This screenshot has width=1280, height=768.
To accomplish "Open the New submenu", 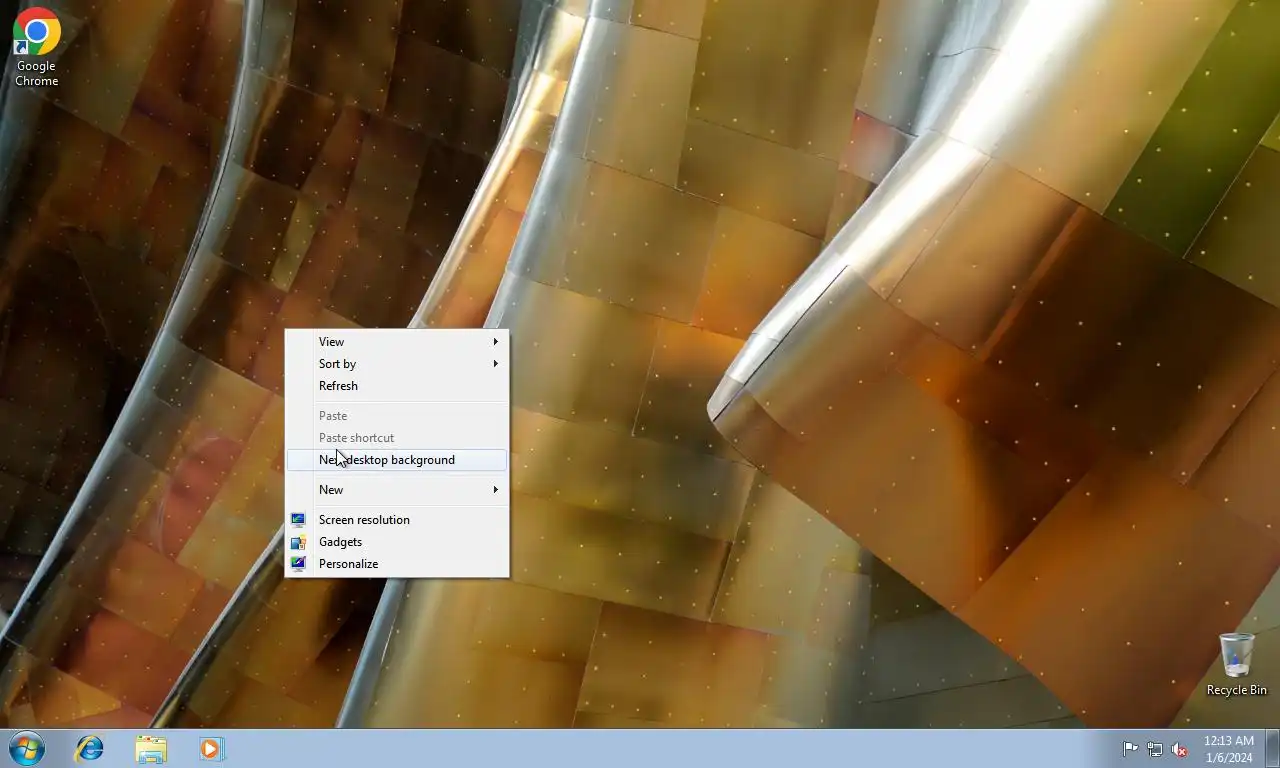I will click(397, 490).
